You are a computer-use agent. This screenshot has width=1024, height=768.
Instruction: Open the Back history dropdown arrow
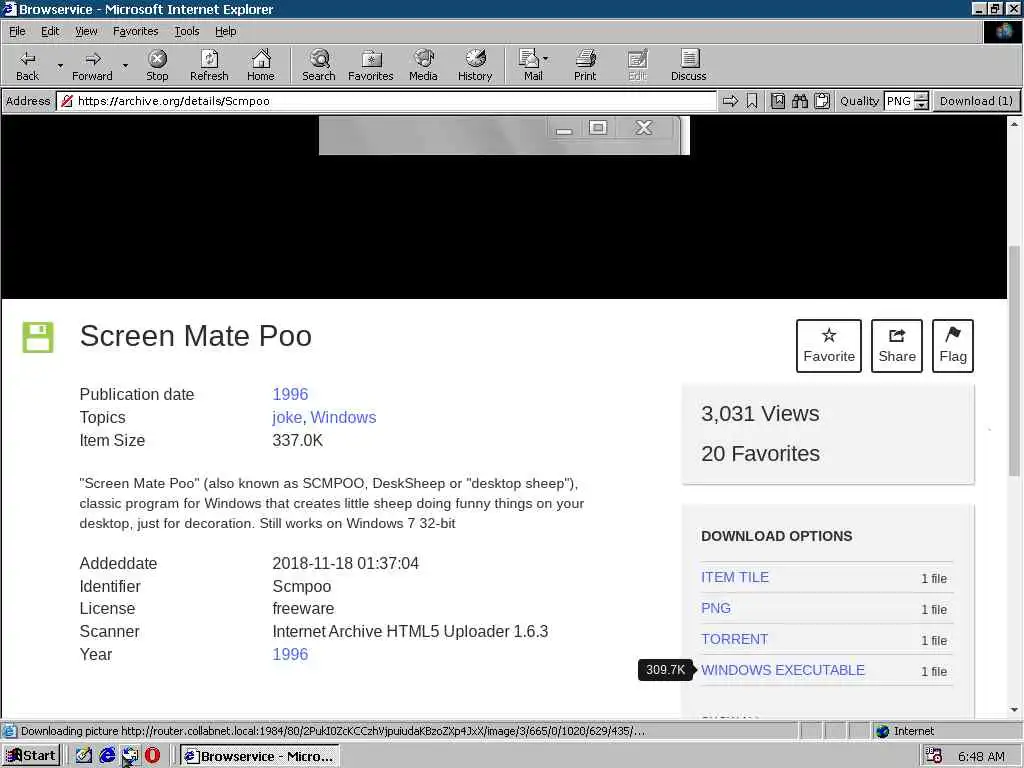[x=60, y=65]
